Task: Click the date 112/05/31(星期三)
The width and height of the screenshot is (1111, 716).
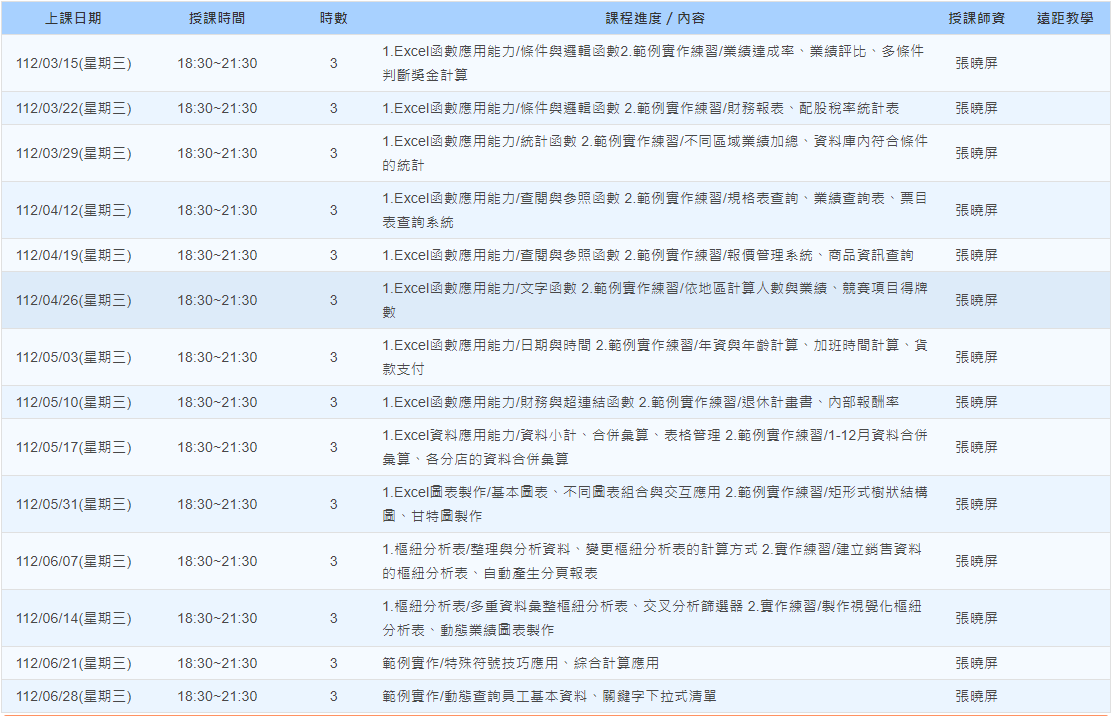Action: [74, 504]
